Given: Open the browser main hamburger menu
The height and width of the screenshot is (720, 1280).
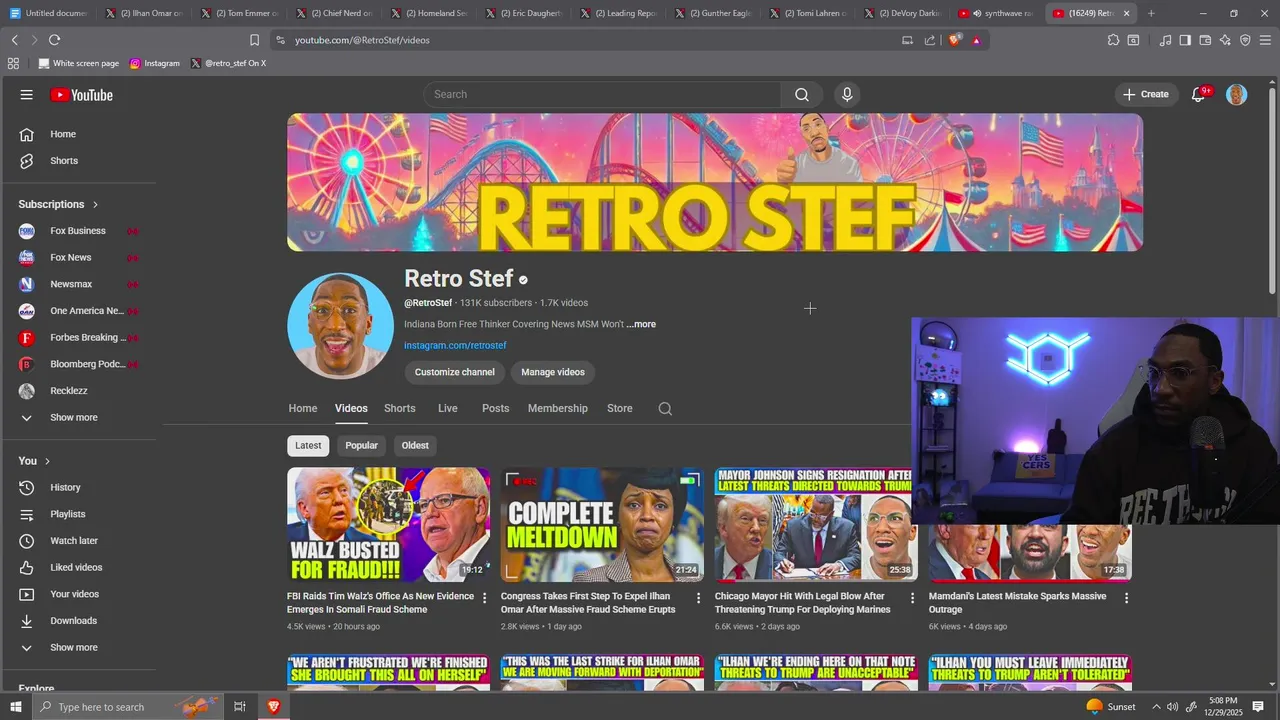Looking at the screenshot, I should (x=1265, y=40).
